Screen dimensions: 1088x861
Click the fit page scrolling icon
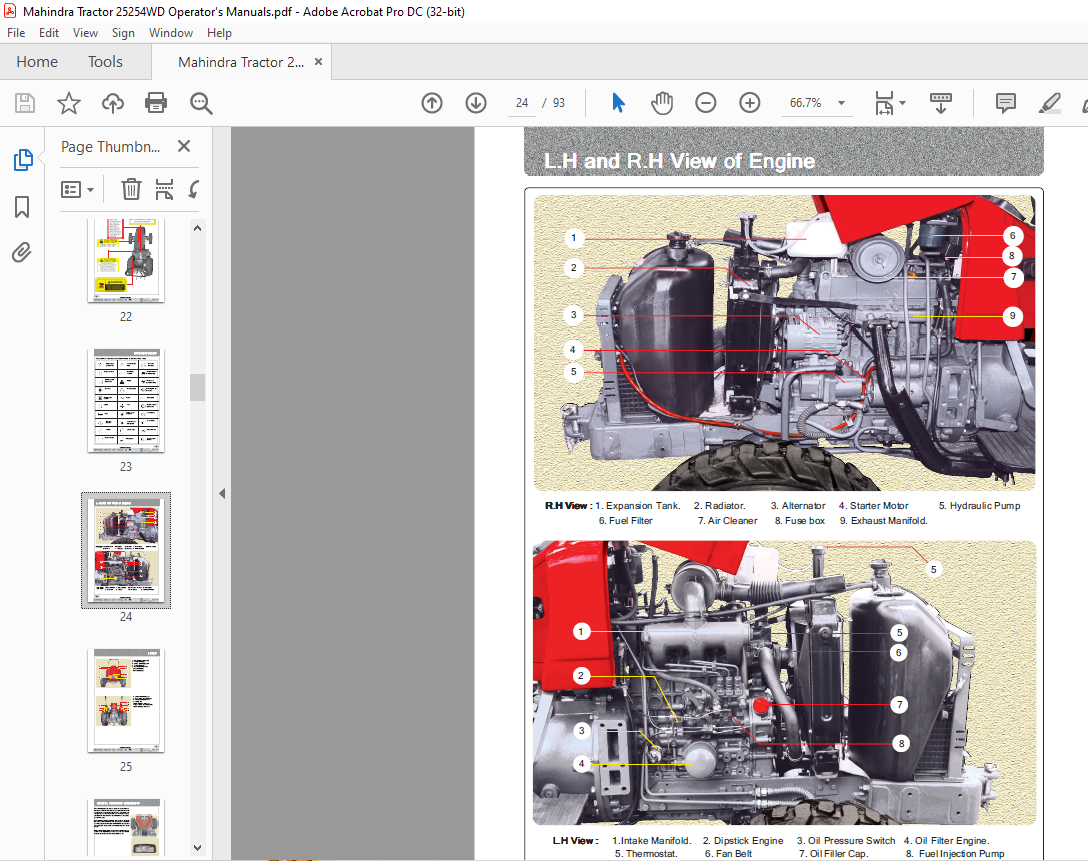(884, 103)
